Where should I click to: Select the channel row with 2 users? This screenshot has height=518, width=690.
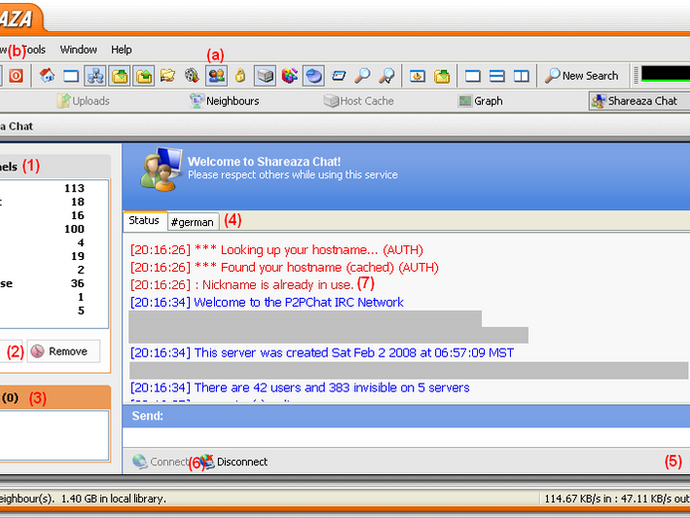tap(54, 270)
